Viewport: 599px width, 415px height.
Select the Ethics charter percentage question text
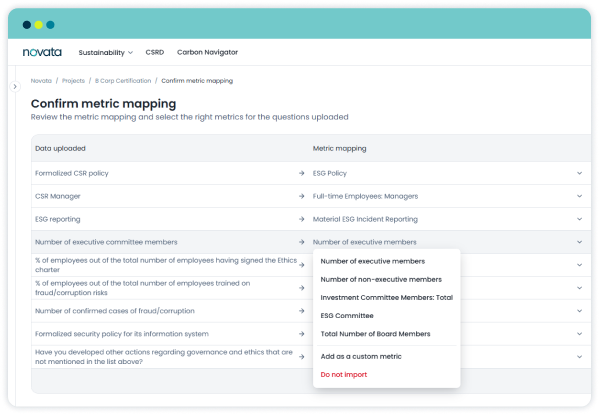point(166,265)
